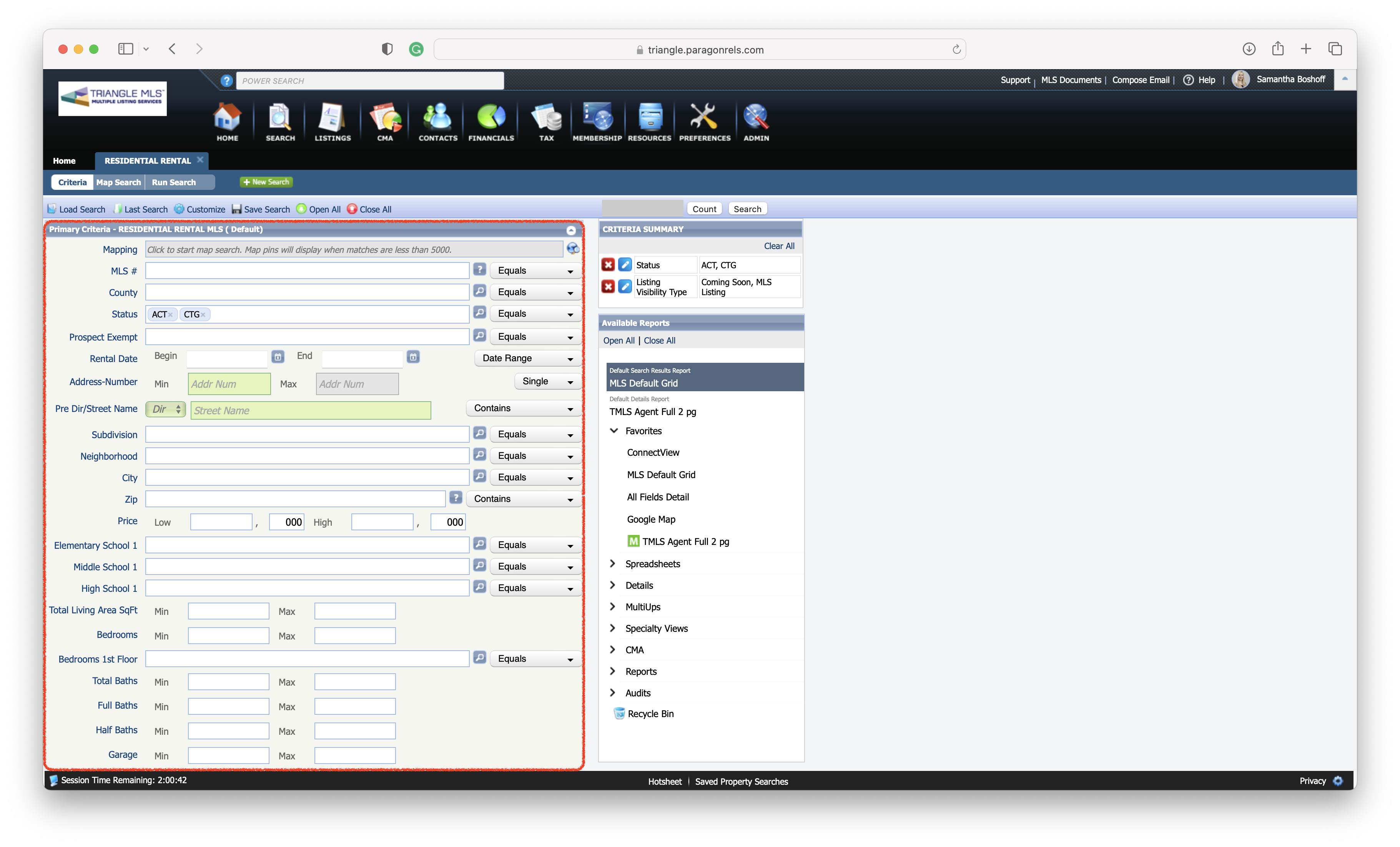Click the Price Low input field
Image resolution: width=1400 pixels, height=847 pixels.
click(221, 522)
